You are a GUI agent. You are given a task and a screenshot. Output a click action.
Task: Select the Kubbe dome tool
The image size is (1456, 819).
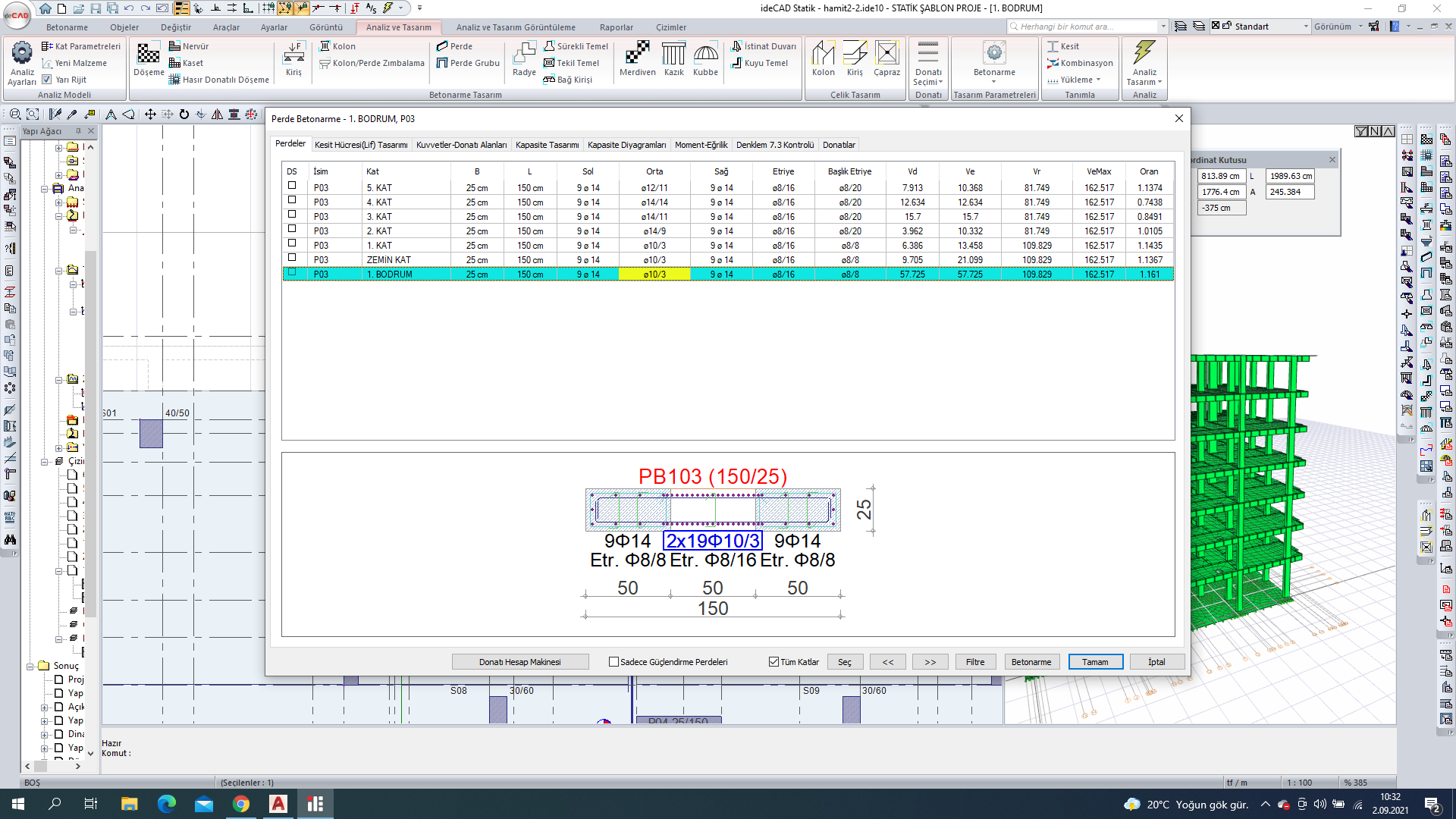705,59
